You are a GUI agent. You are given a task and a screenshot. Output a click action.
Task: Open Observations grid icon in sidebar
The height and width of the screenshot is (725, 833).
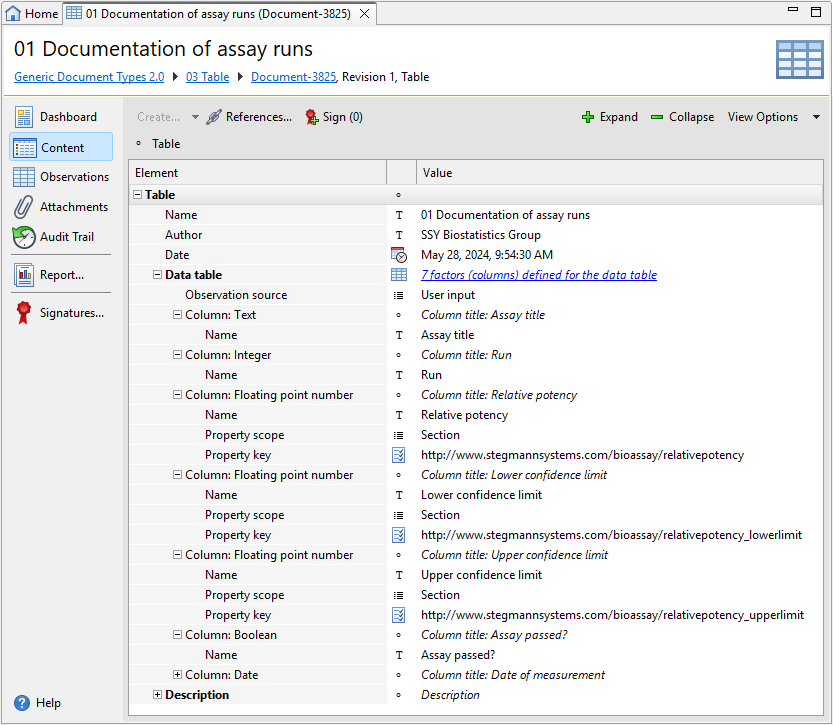click(24, 177)
